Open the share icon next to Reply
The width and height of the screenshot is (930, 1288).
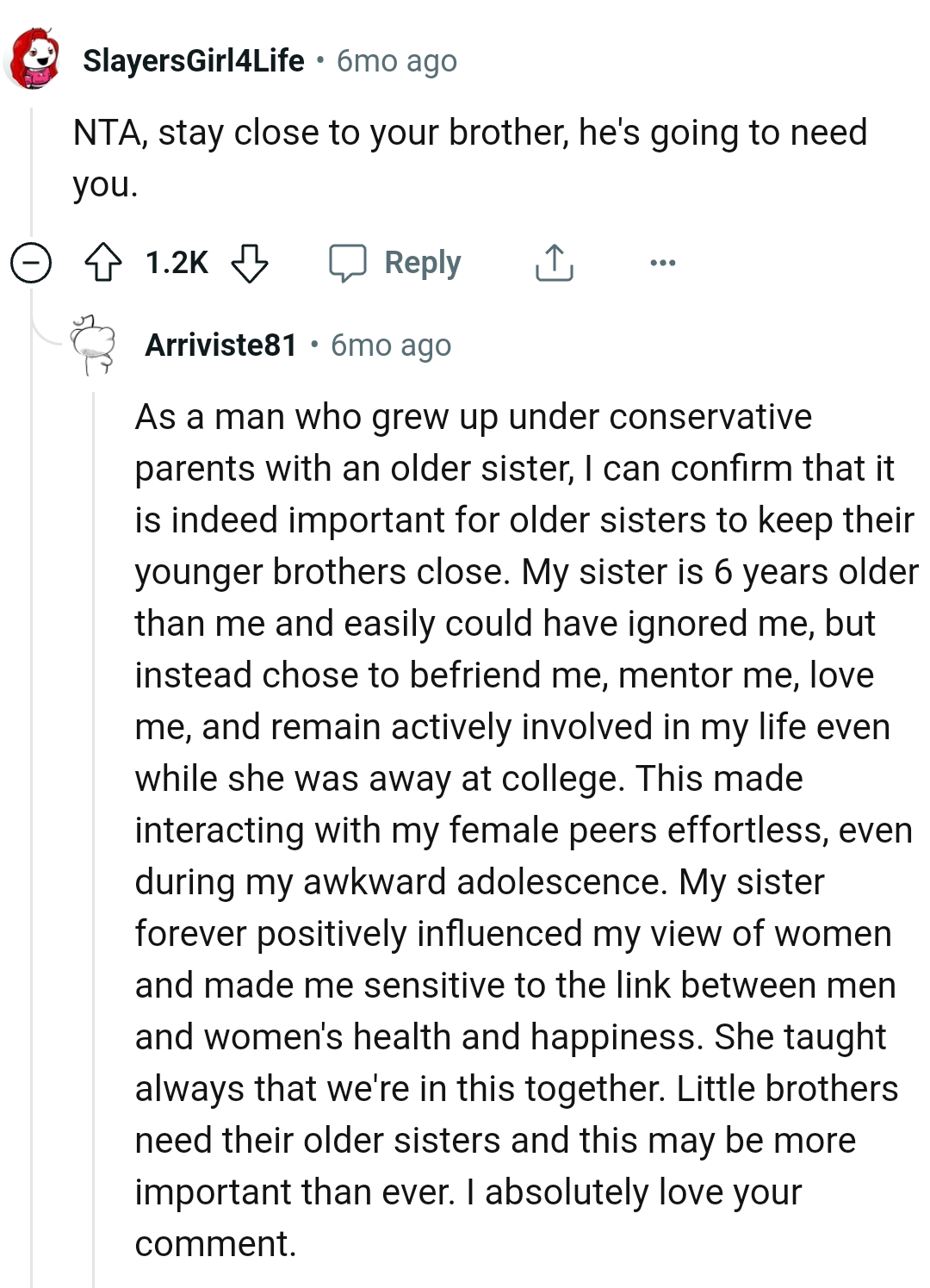coord(553,263)
